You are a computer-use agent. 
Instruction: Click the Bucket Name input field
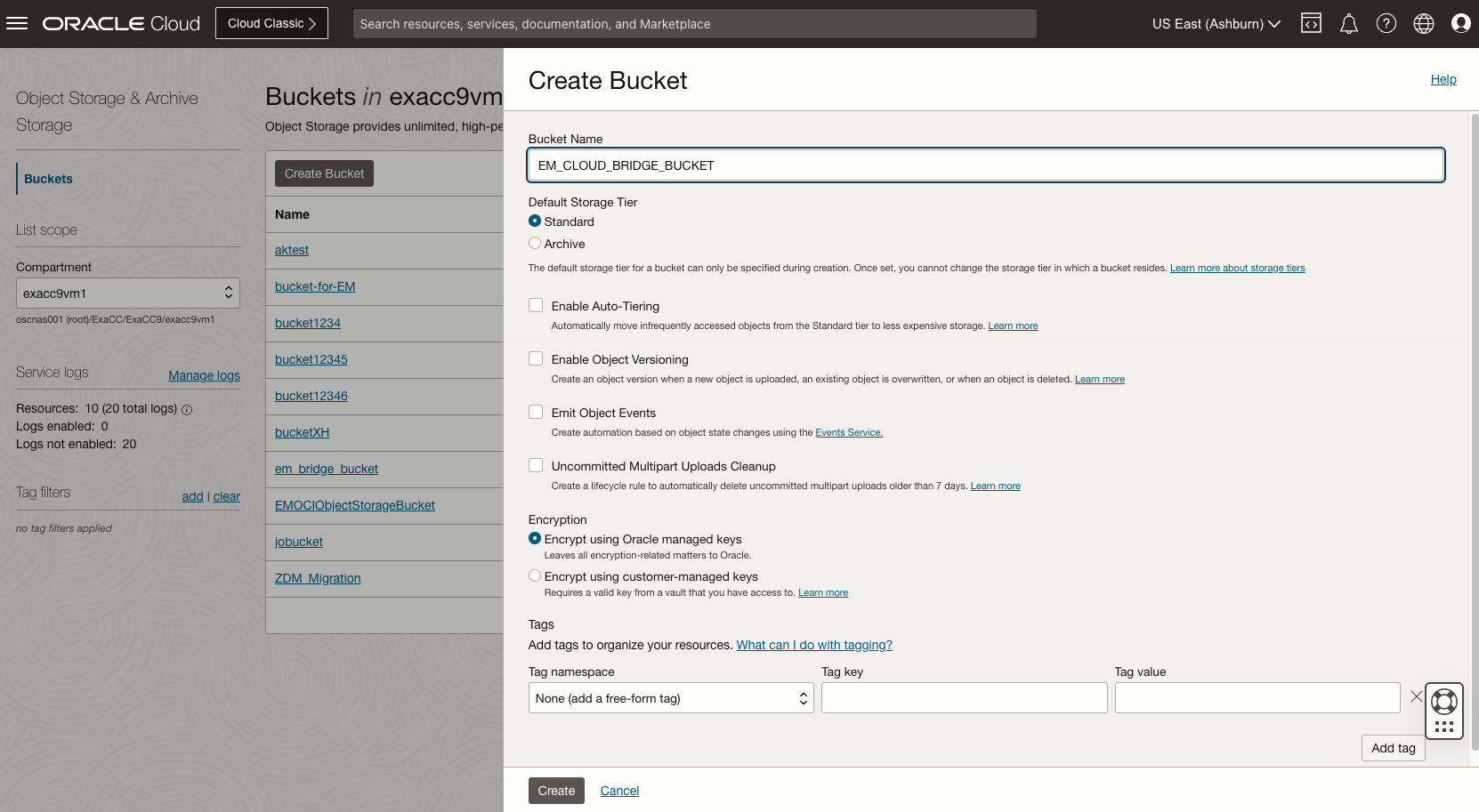coord(985,165)
